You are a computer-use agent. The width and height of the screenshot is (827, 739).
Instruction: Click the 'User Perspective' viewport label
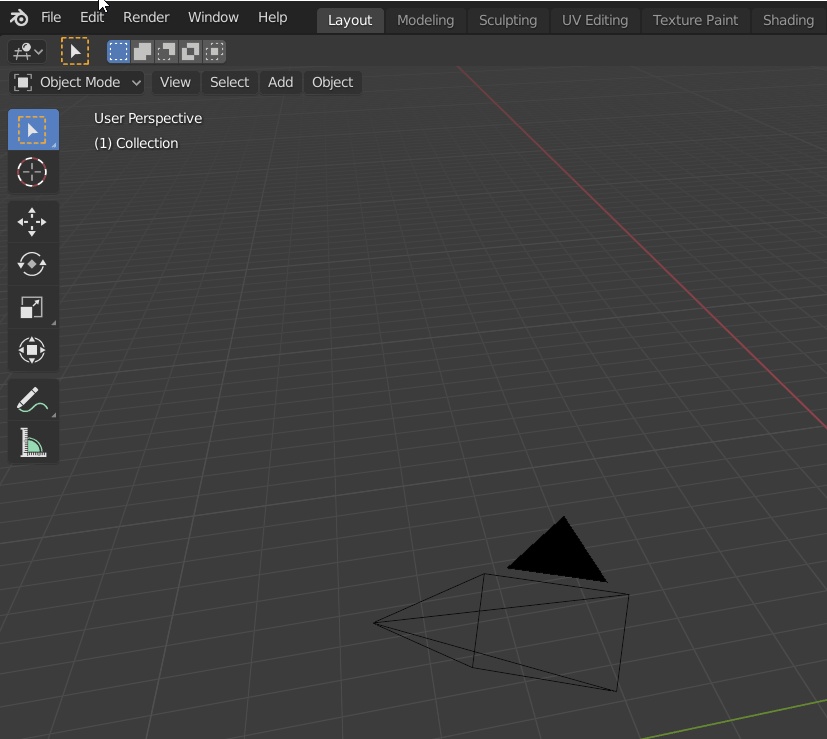pos(148,118)
